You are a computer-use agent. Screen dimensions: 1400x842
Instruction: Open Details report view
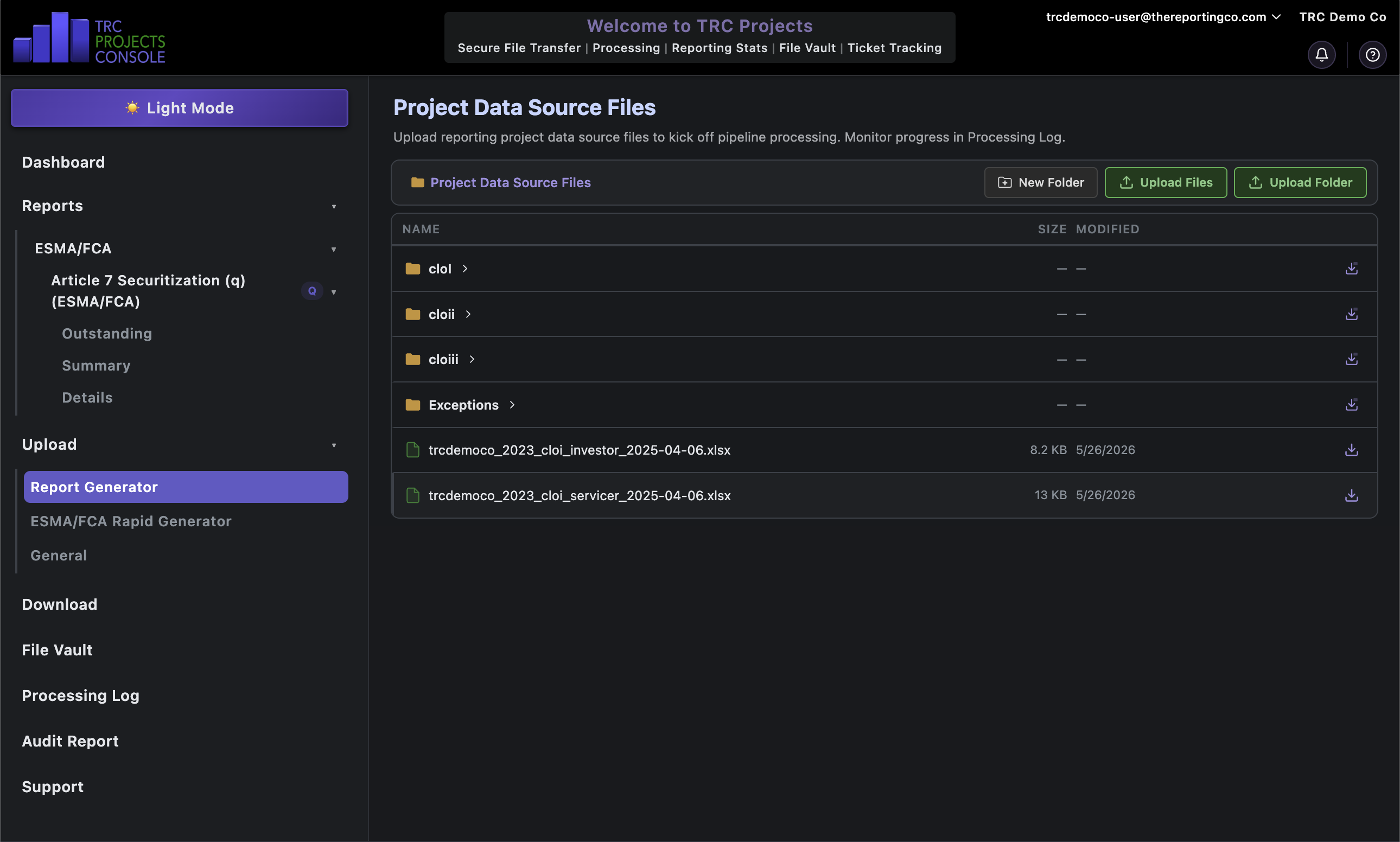coord(87,397)
